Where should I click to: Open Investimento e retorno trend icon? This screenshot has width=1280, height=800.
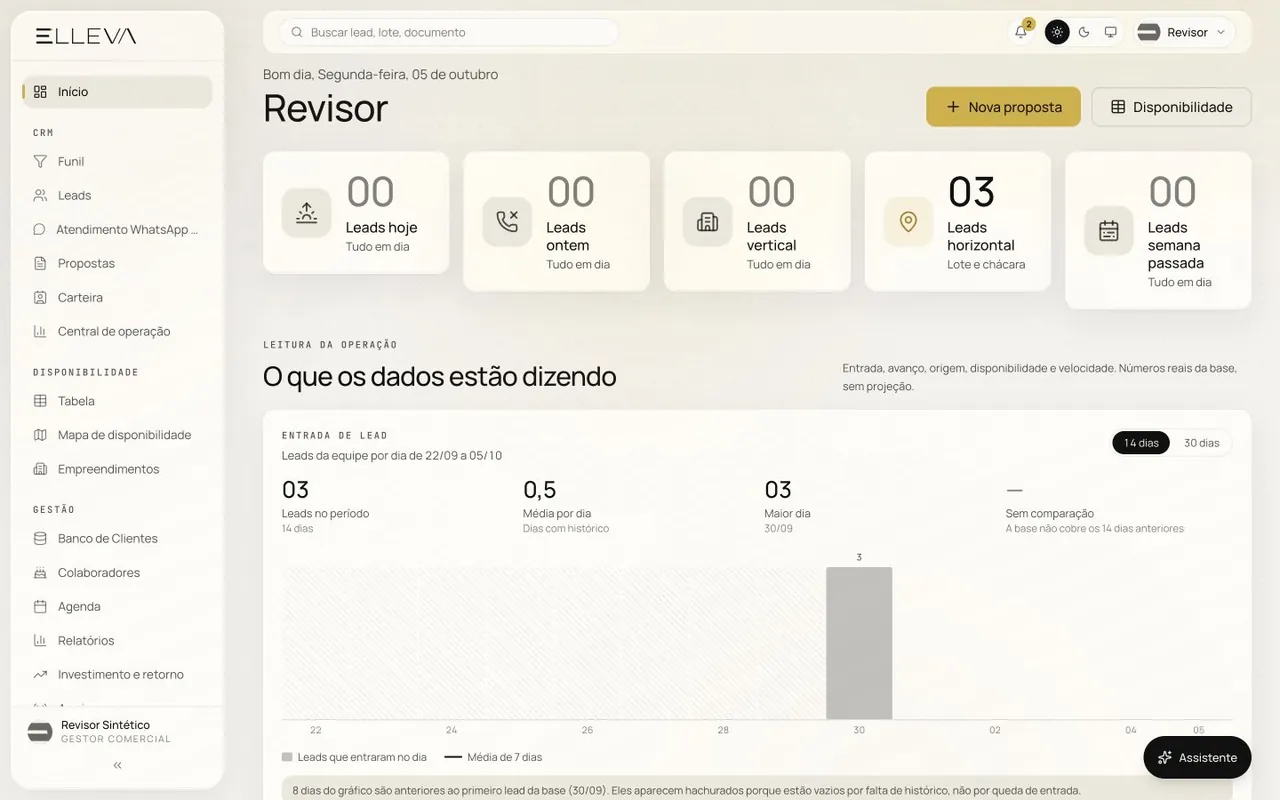point(40,674)
